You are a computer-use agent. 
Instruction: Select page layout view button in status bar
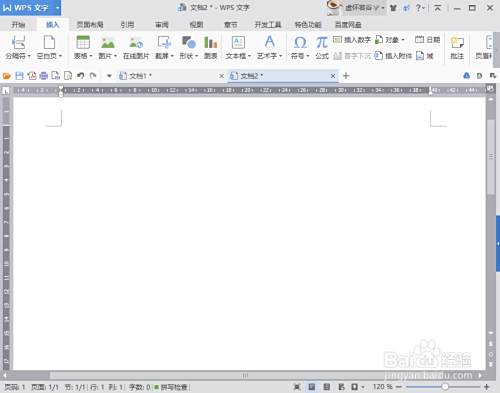312,387
